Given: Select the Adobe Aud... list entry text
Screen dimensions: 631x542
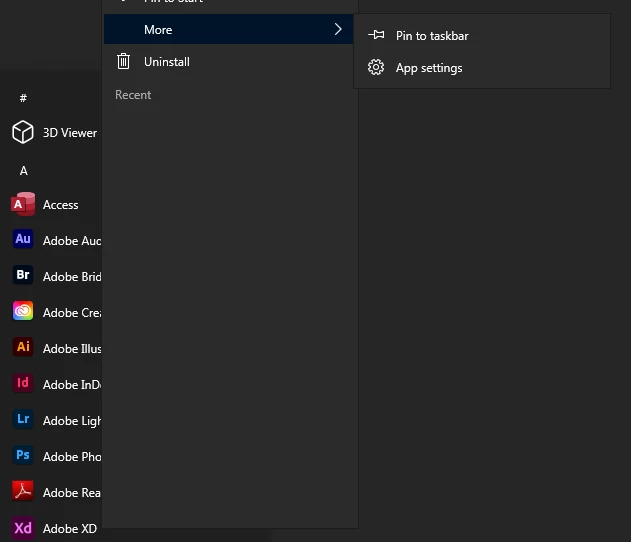Looking at the screenshot, I should [x=72, y=241].
